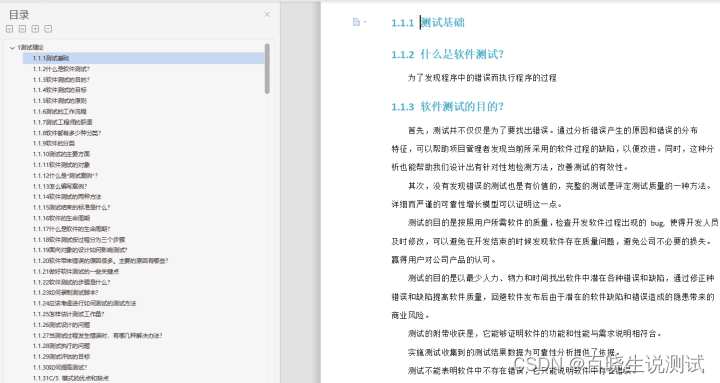Navigate to outline entry 1.1.24
This screenshot has height=383, width=720.
coord(84,303)
